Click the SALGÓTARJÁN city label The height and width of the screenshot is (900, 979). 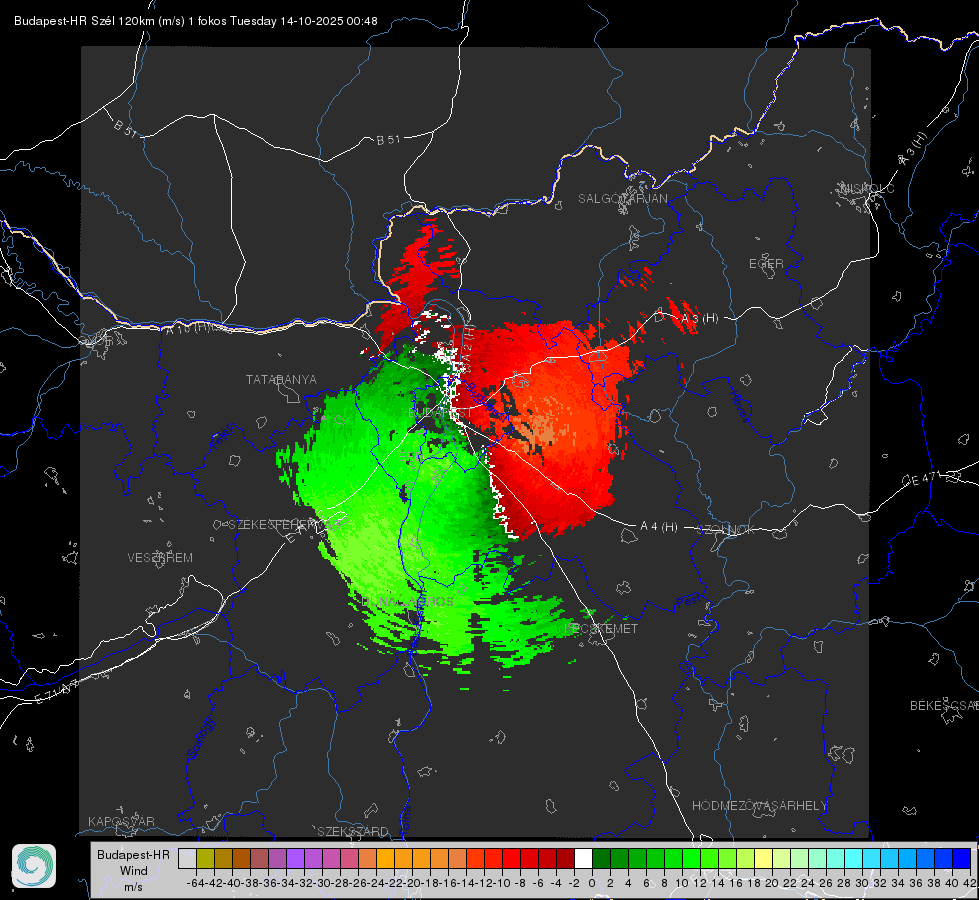click(x=622, y=199)
